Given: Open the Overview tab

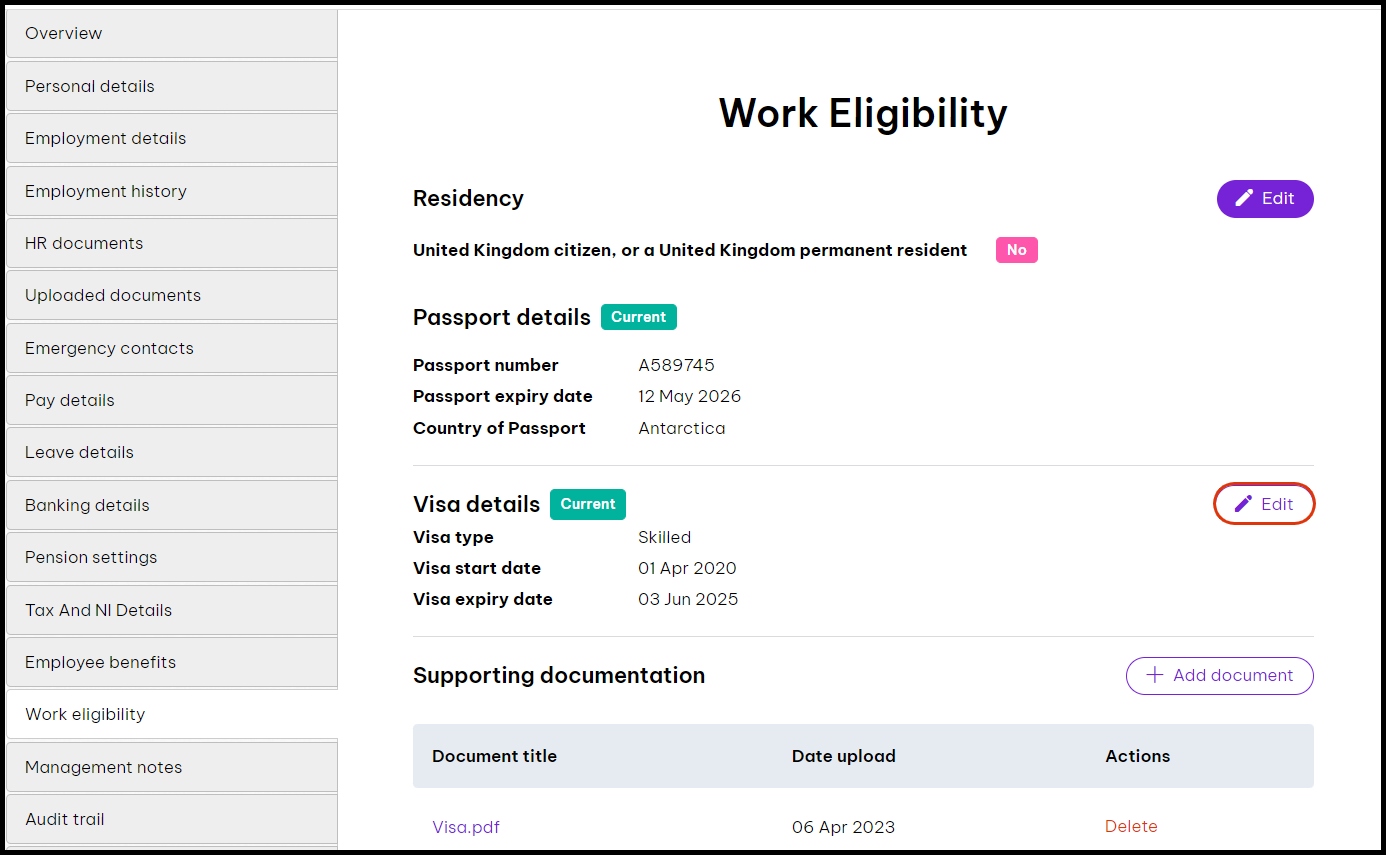Looking at the screenshot, I should click(171, 34).
